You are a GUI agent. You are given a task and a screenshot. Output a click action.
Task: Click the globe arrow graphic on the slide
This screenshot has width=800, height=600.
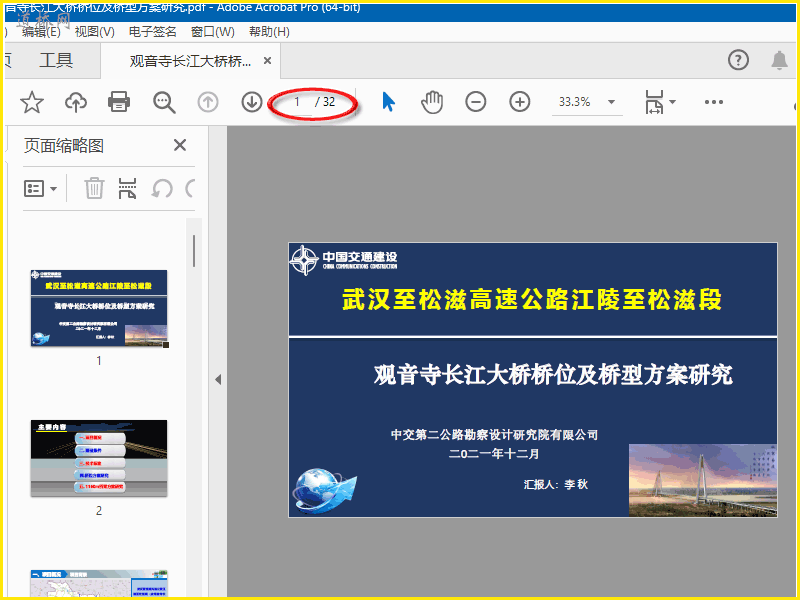(324, 490)
